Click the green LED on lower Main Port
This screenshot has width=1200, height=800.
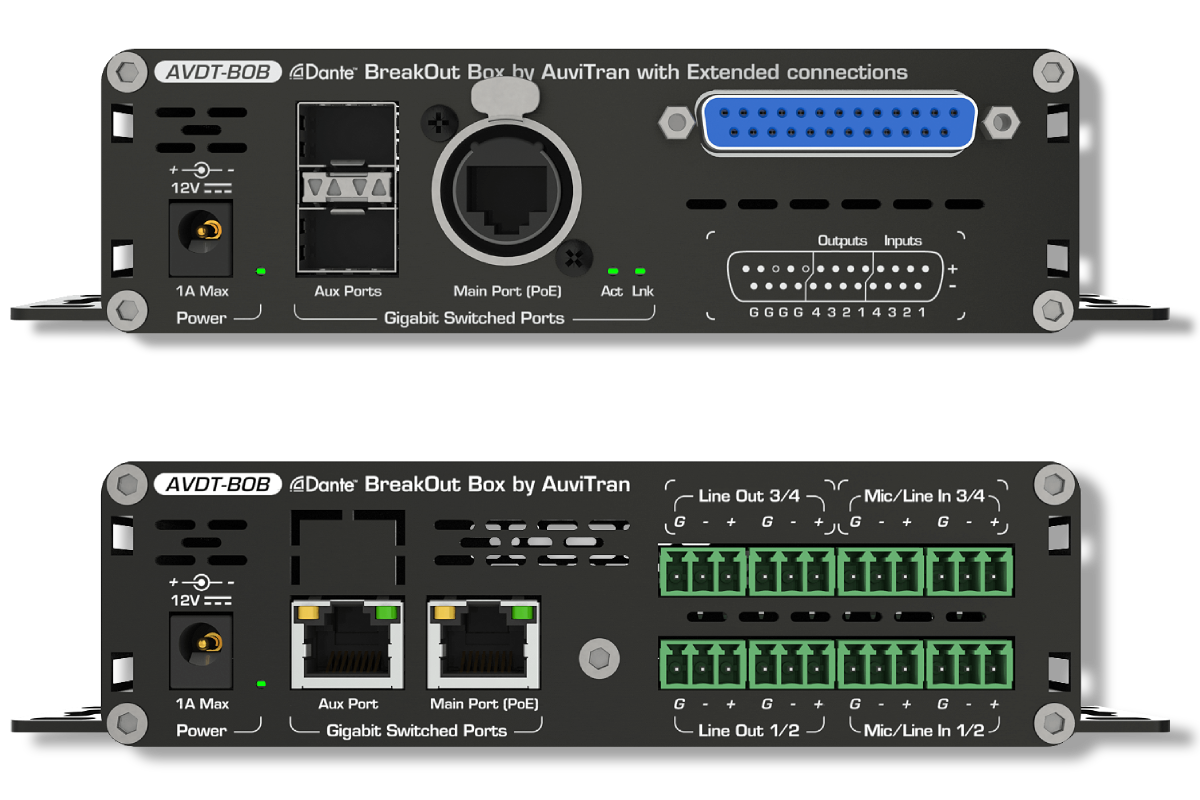point(520,611)
